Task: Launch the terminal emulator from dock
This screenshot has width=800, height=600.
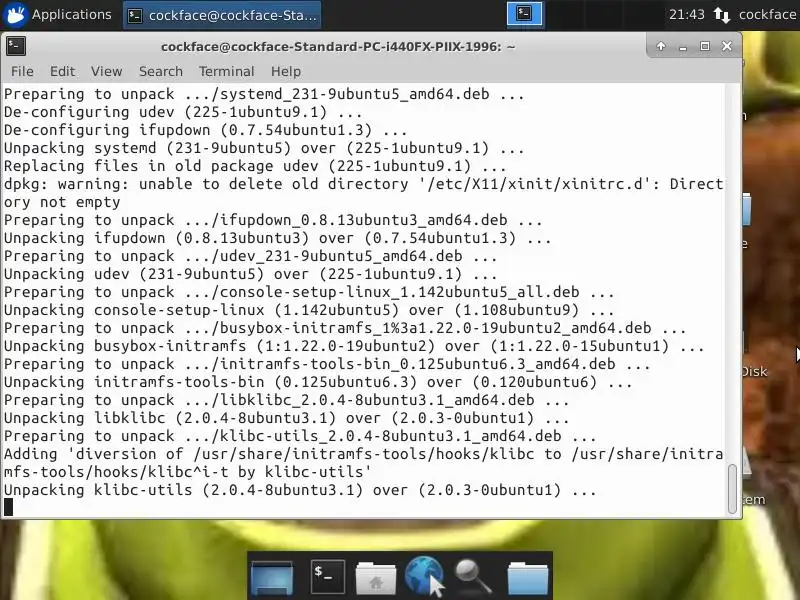Action: pyautogui.click(x=328, y=577)
